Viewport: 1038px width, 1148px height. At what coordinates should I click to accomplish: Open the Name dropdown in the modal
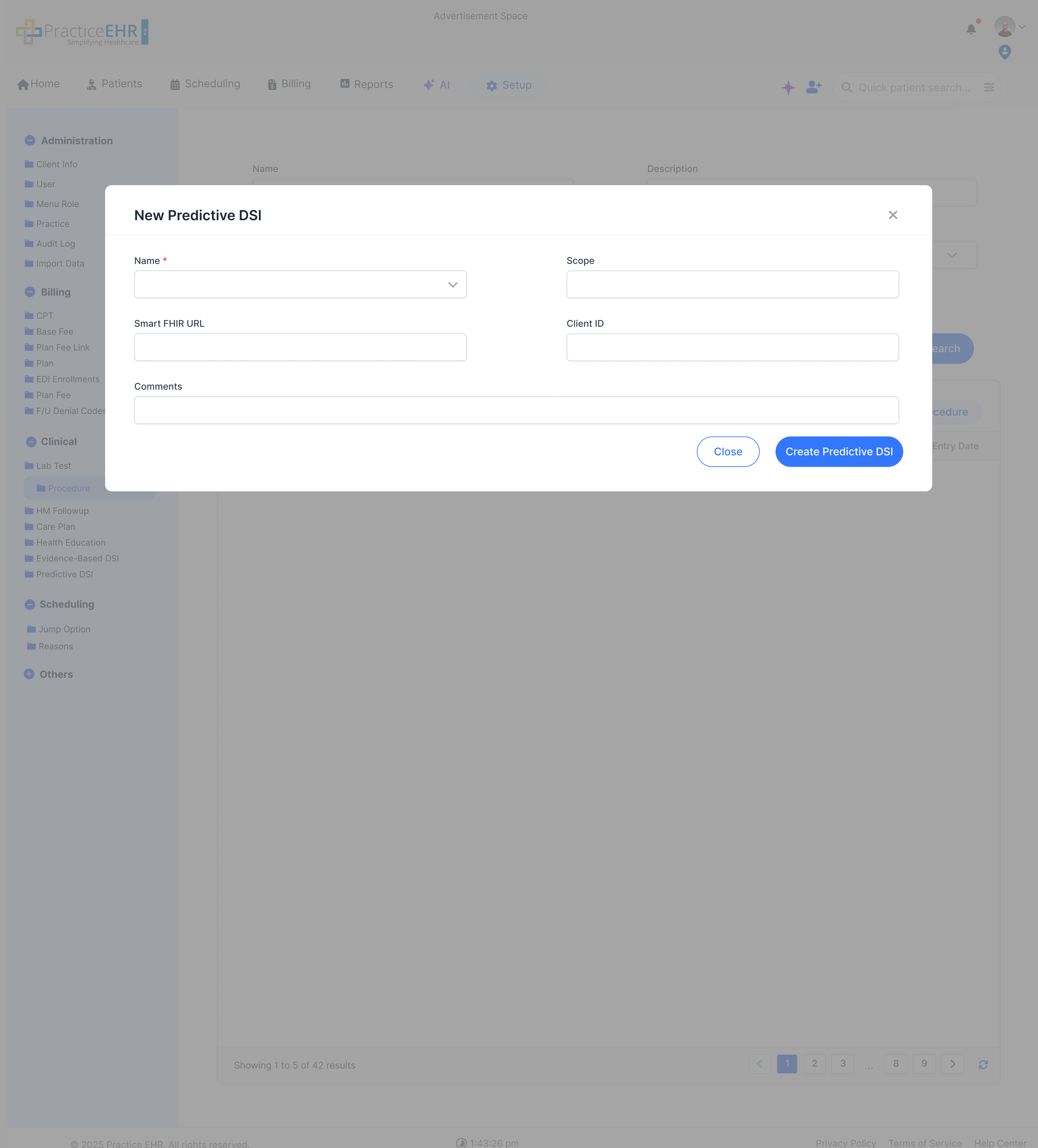click(x=452, y=284)
